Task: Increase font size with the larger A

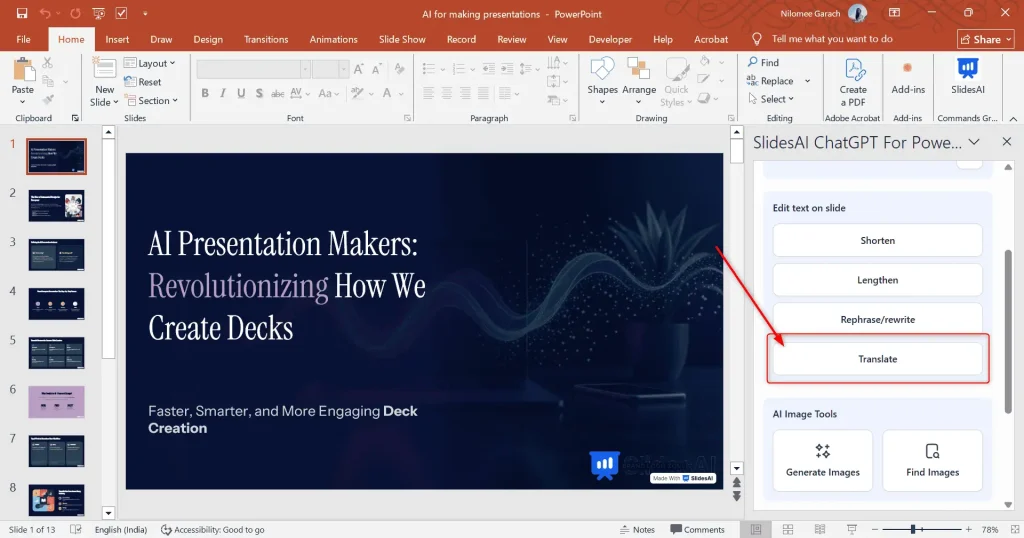Action: (359, 69)
